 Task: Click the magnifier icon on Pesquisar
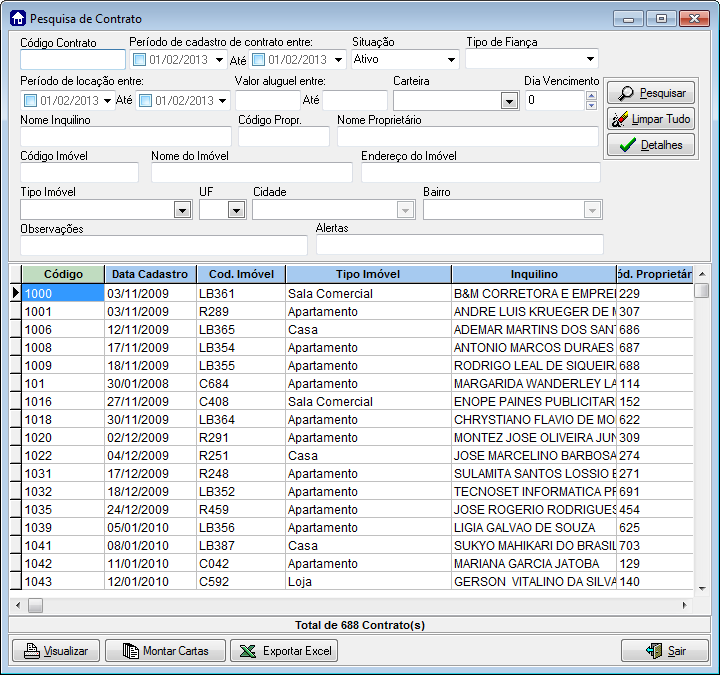[624, 93]
